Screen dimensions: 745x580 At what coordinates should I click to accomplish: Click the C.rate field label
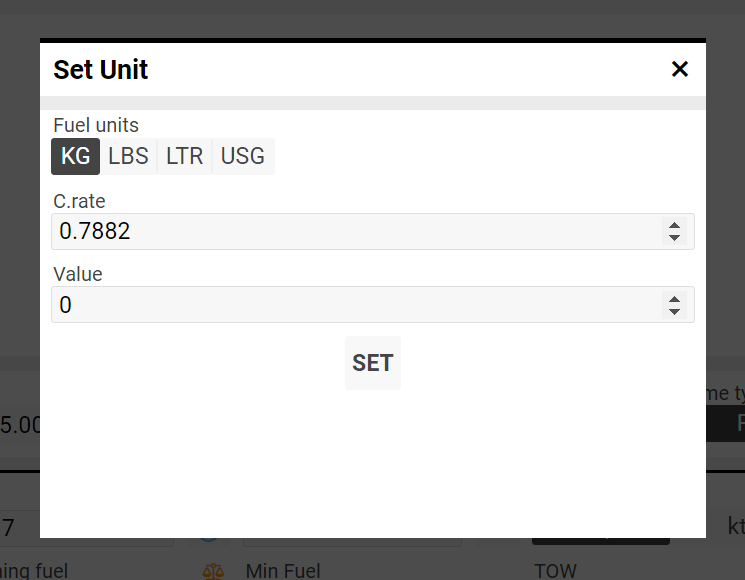79,201
